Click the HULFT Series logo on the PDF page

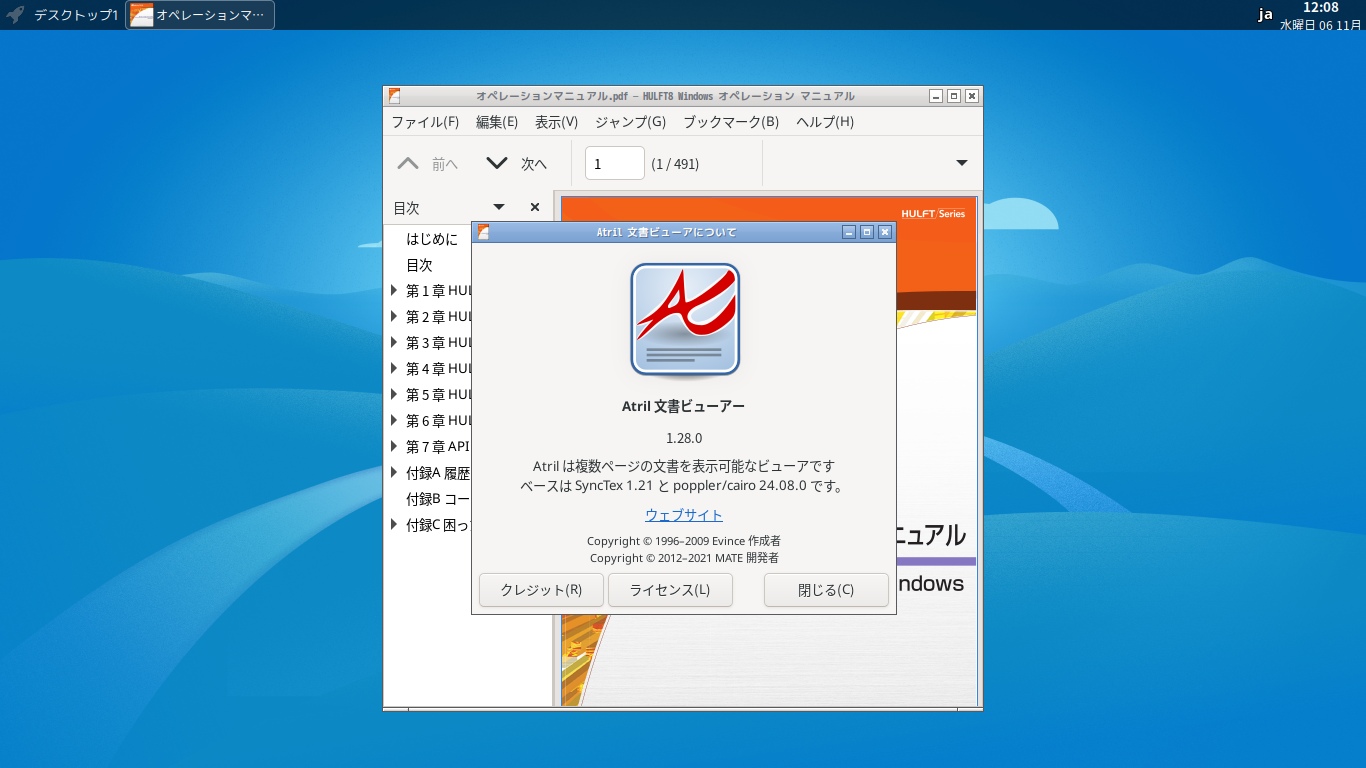click(933, 213)
